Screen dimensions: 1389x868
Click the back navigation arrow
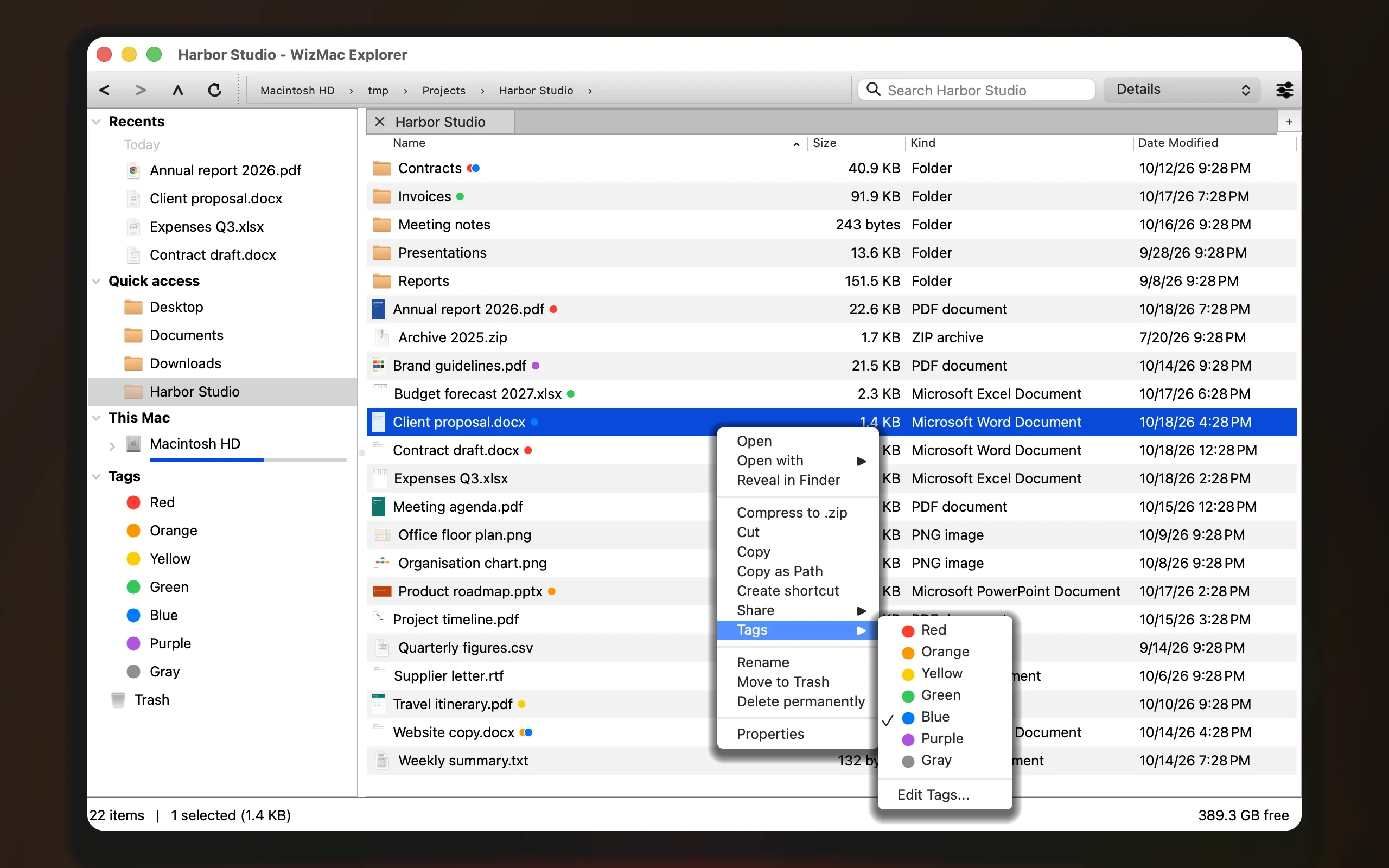pyautogui.click(x=105, y=90)
